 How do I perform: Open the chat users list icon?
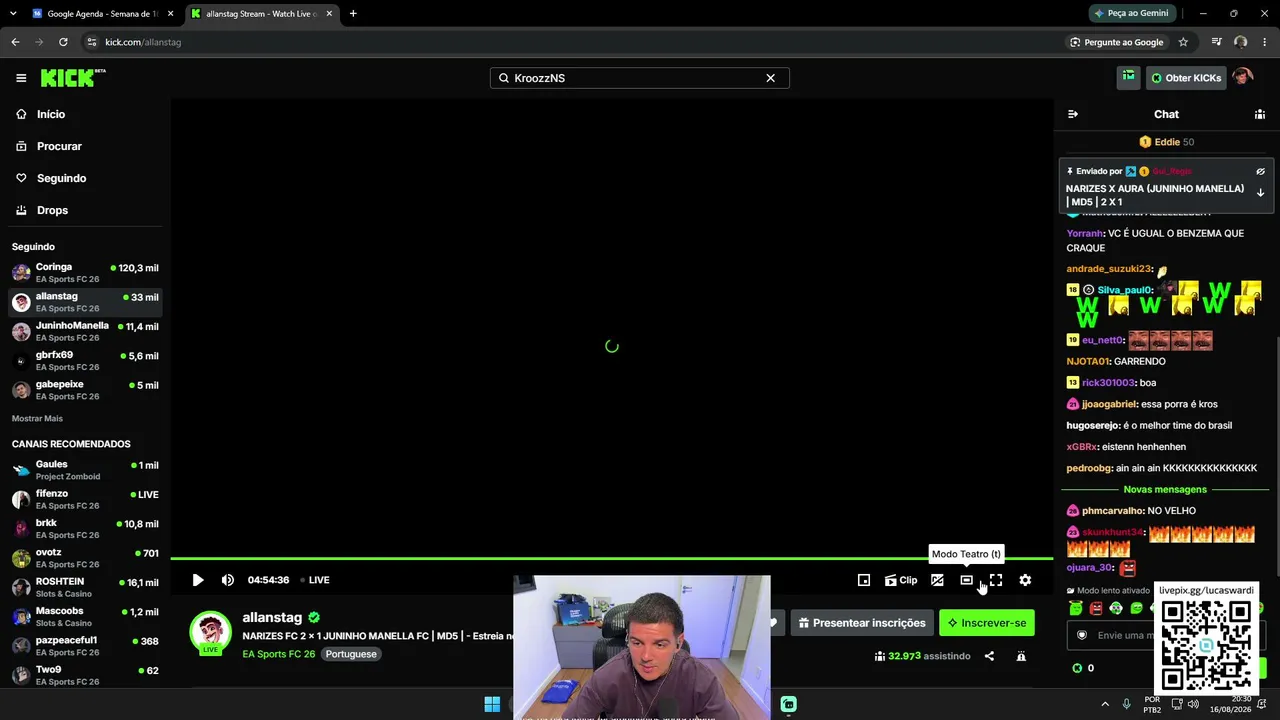[1260, 114]
